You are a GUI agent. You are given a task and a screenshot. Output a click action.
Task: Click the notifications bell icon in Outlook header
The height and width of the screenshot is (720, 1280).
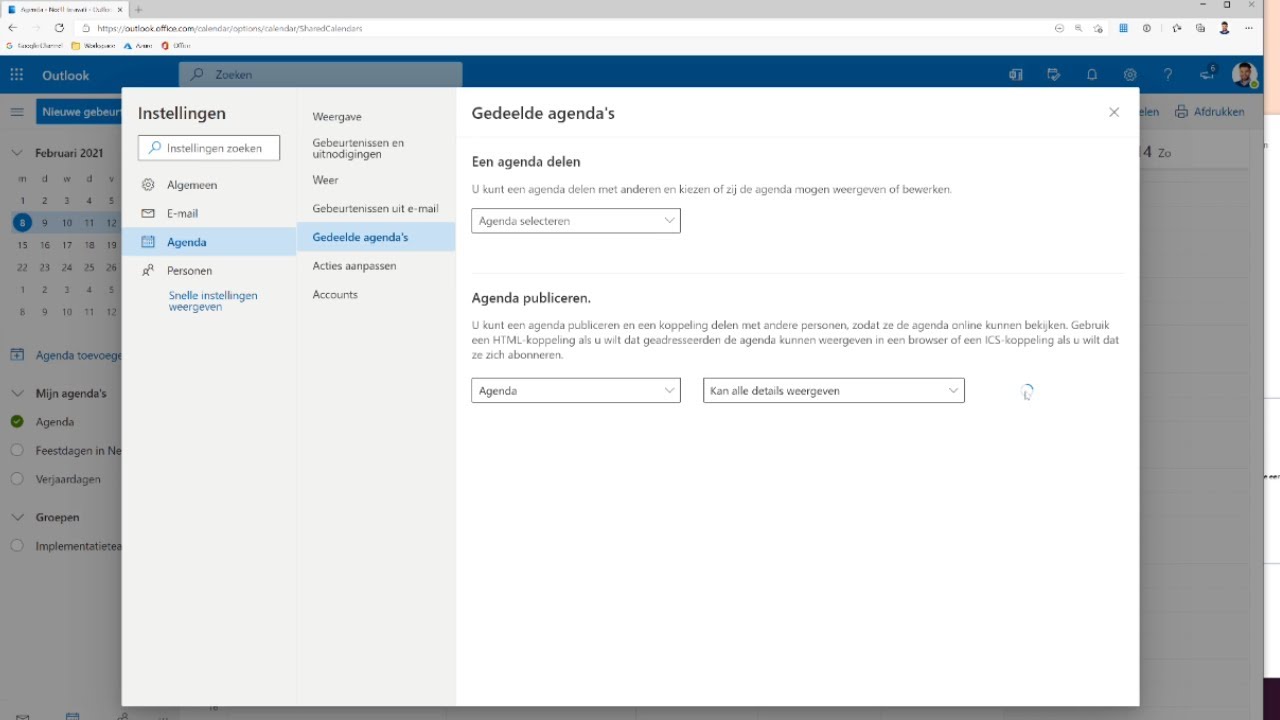point(1092,75)
